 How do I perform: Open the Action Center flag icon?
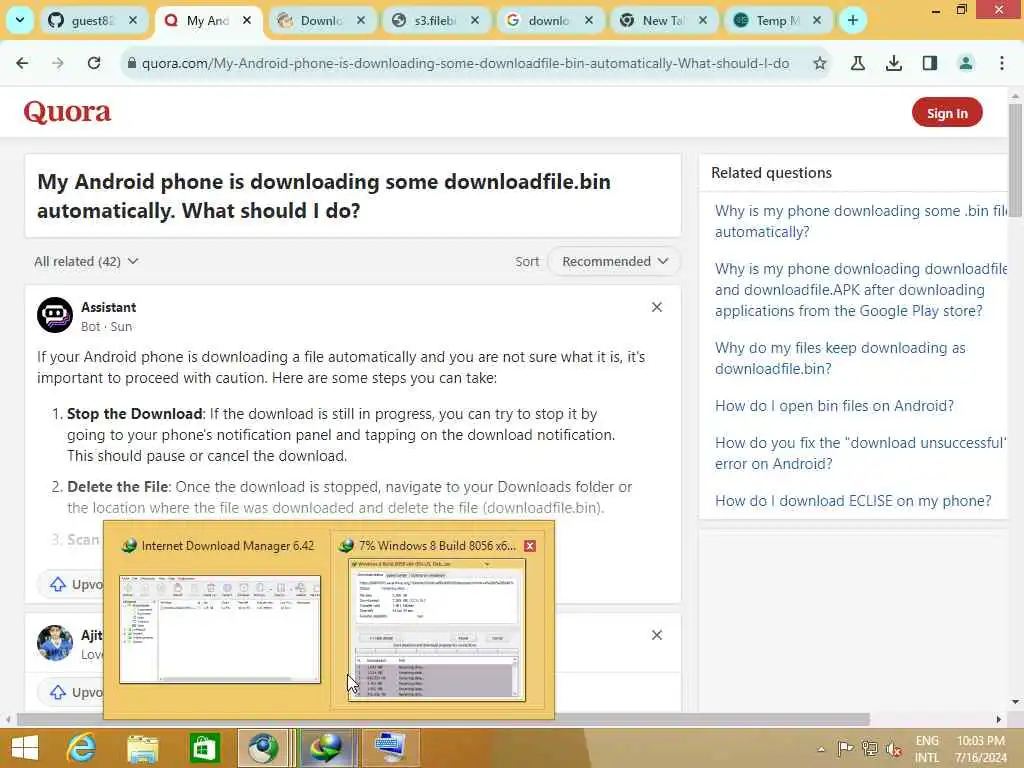point(845,748)
